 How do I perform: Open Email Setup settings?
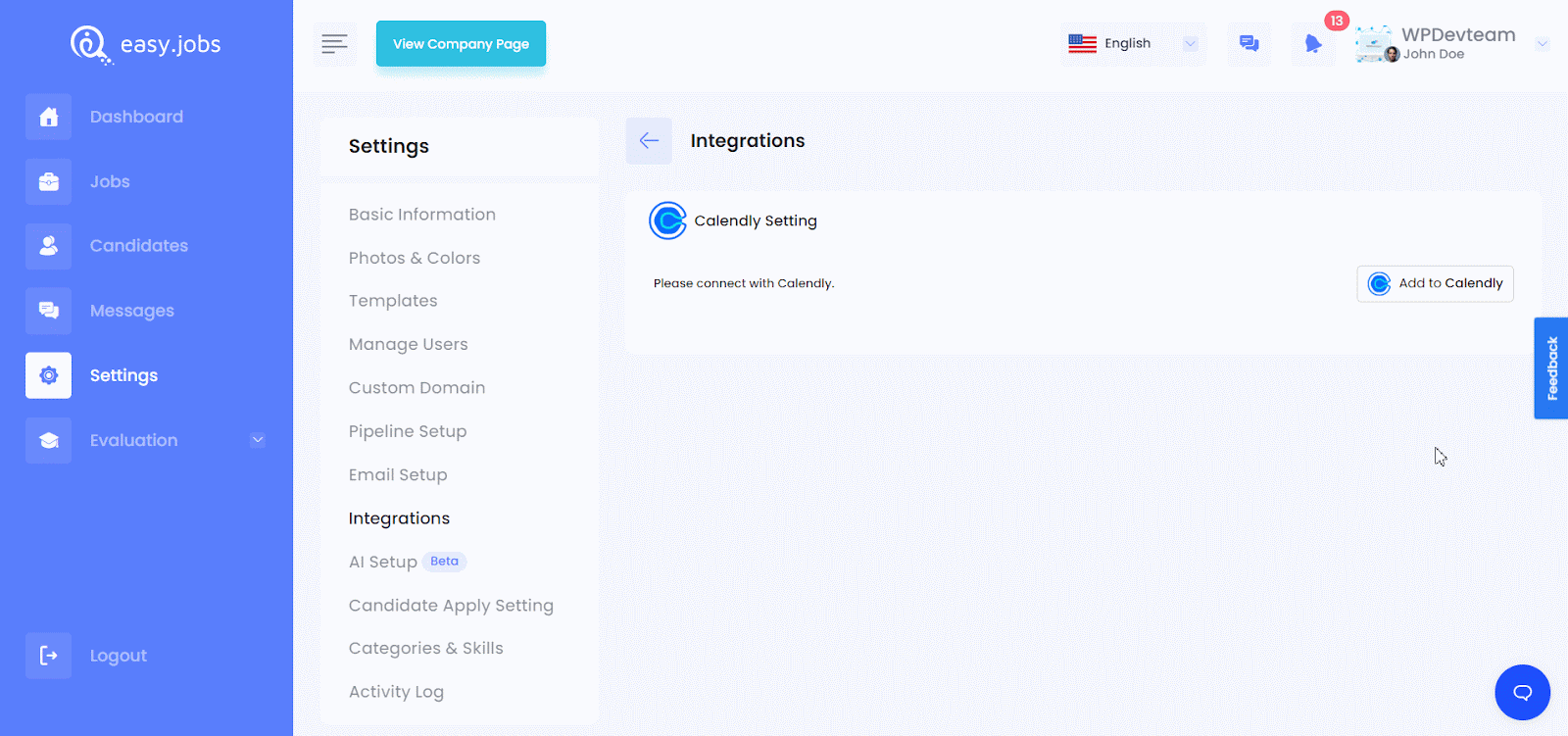(x=398, y=474)
